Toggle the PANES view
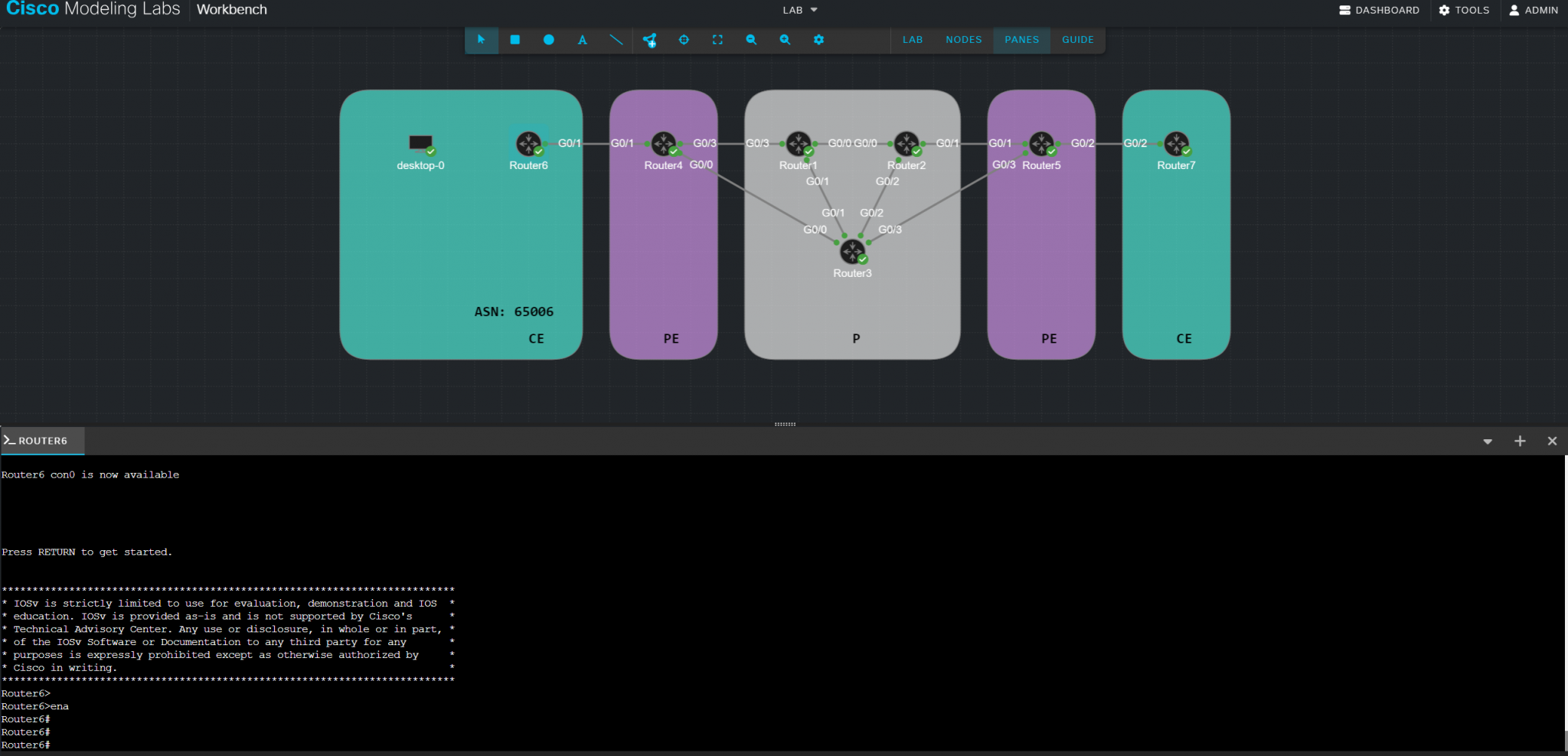This screenshot has height=756, width=1568. [x=1021, y=40]
